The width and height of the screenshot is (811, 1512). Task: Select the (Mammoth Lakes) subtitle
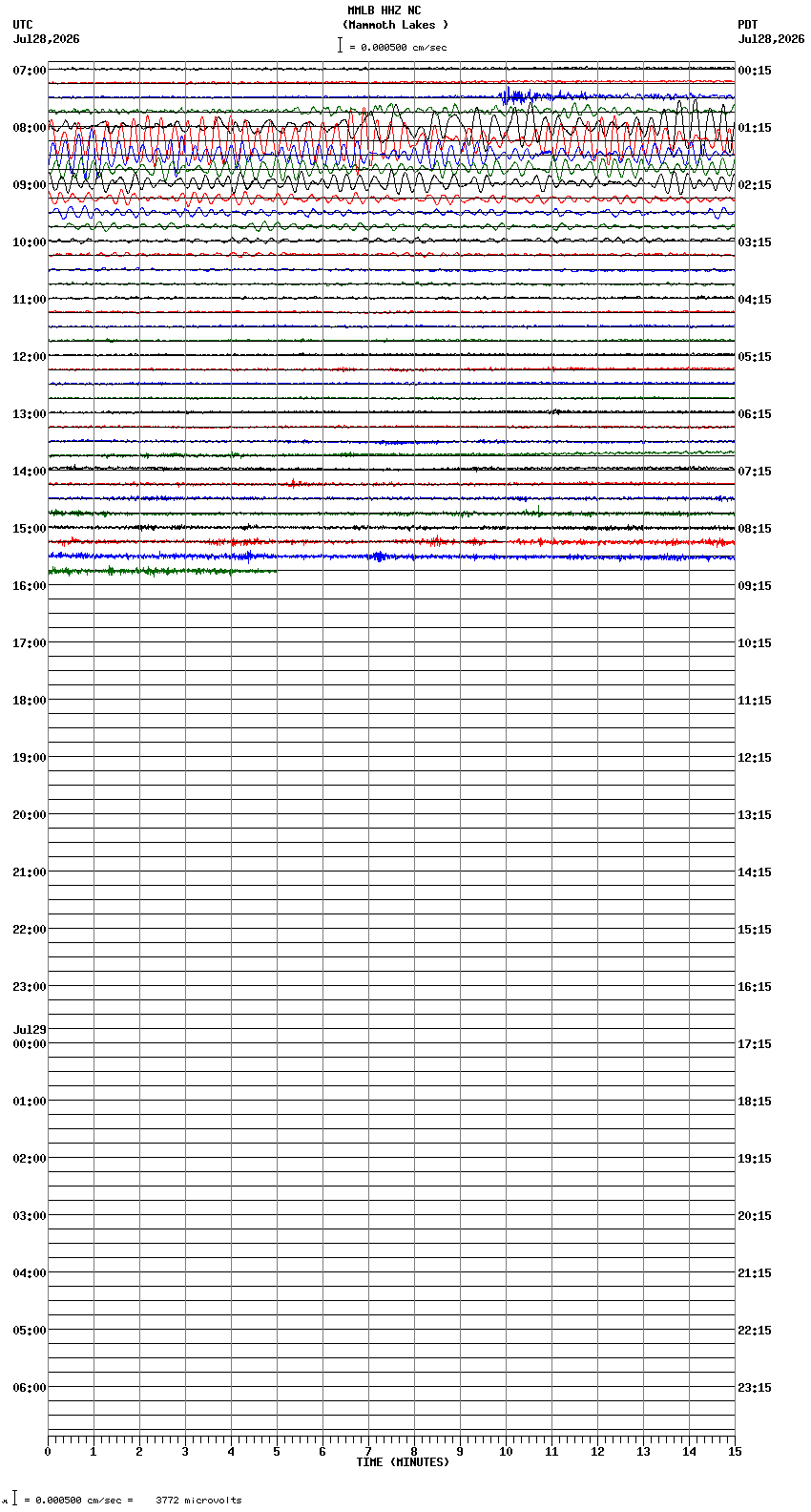tap(395, 25)
